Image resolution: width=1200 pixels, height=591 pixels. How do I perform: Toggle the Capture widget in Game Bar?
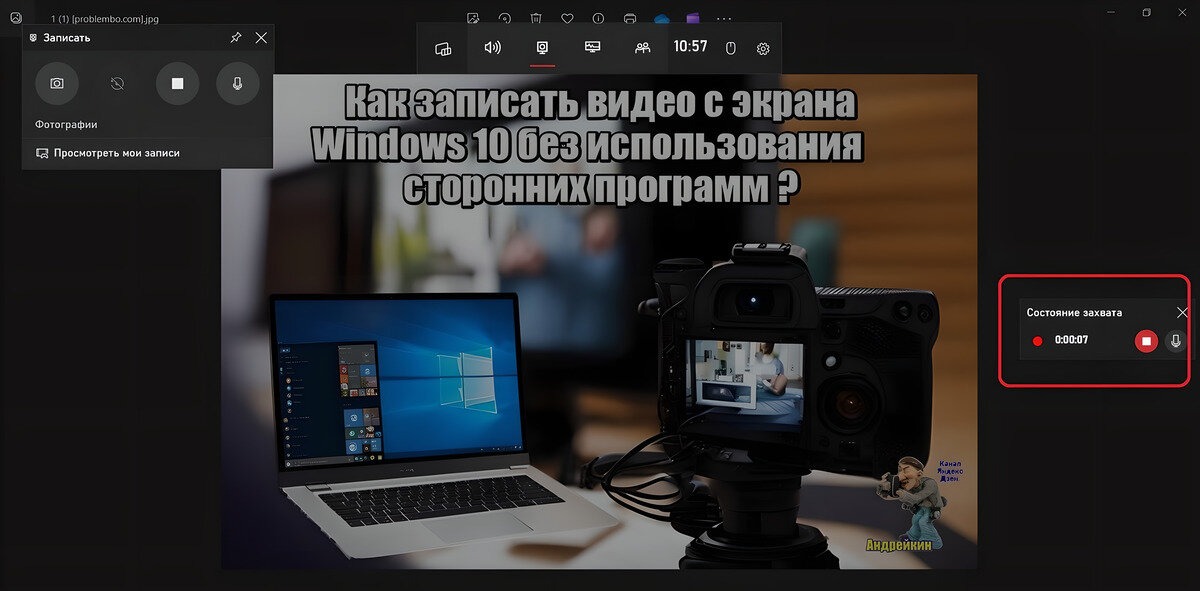click(x=542, y=47)
